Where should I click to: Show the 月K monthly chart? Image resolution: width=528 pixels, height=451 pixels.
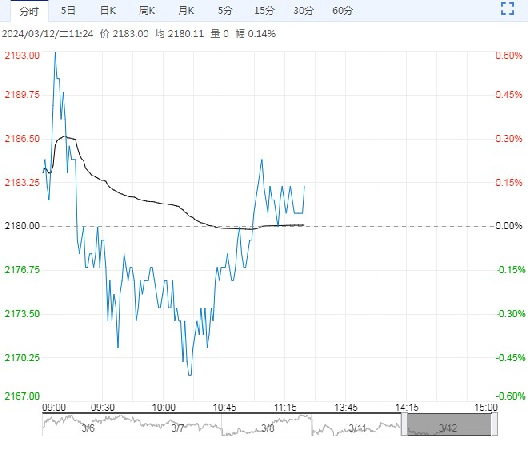[x=186, y=11]
